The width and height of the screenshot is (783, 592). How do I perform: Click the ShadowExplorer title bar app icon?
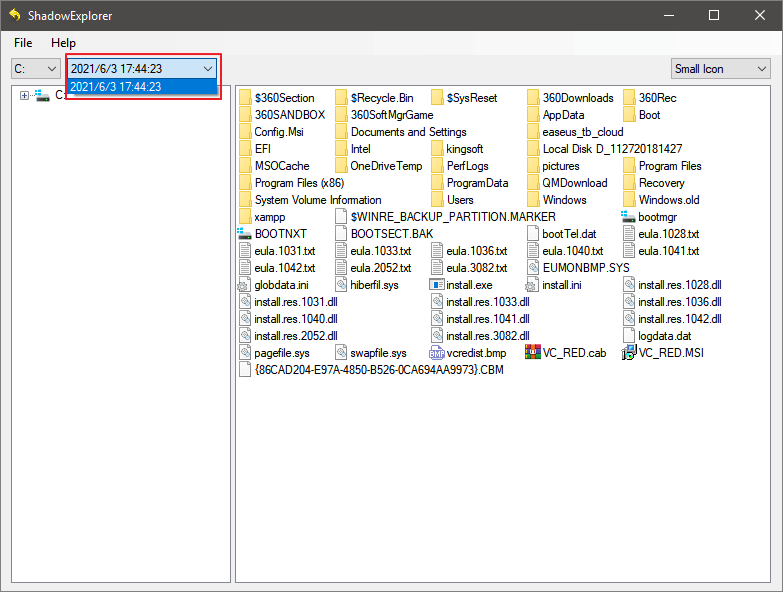pos(15,15)
